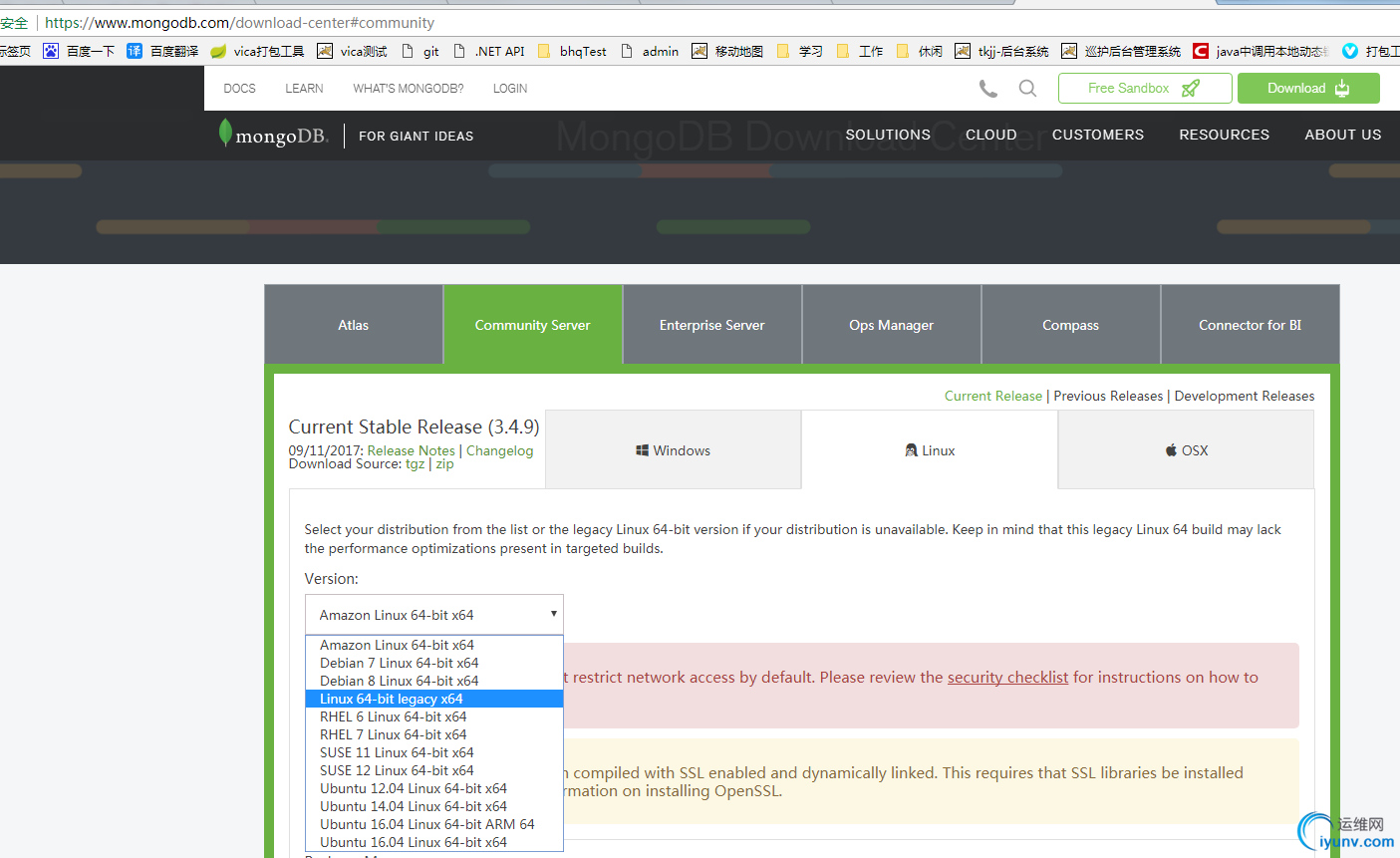Choose RHEL 6 Linux 64-bit x64
Image resolution: width=1400 pixels, height=858 pixels.
click(x=434, y=716)
